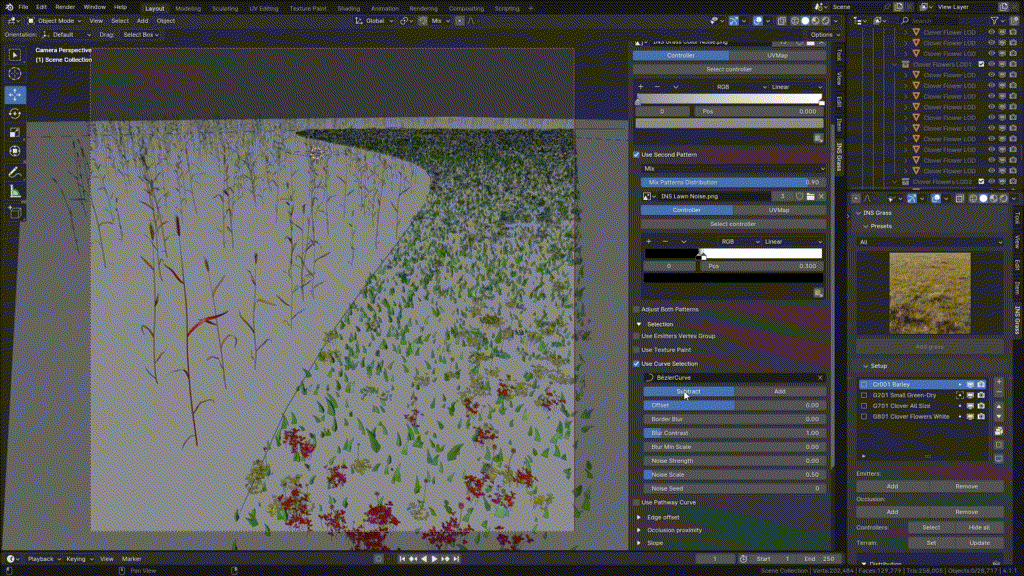Jump to the timeline start frame
This screenshot has width=1024, height=576.
pos(402,559)
